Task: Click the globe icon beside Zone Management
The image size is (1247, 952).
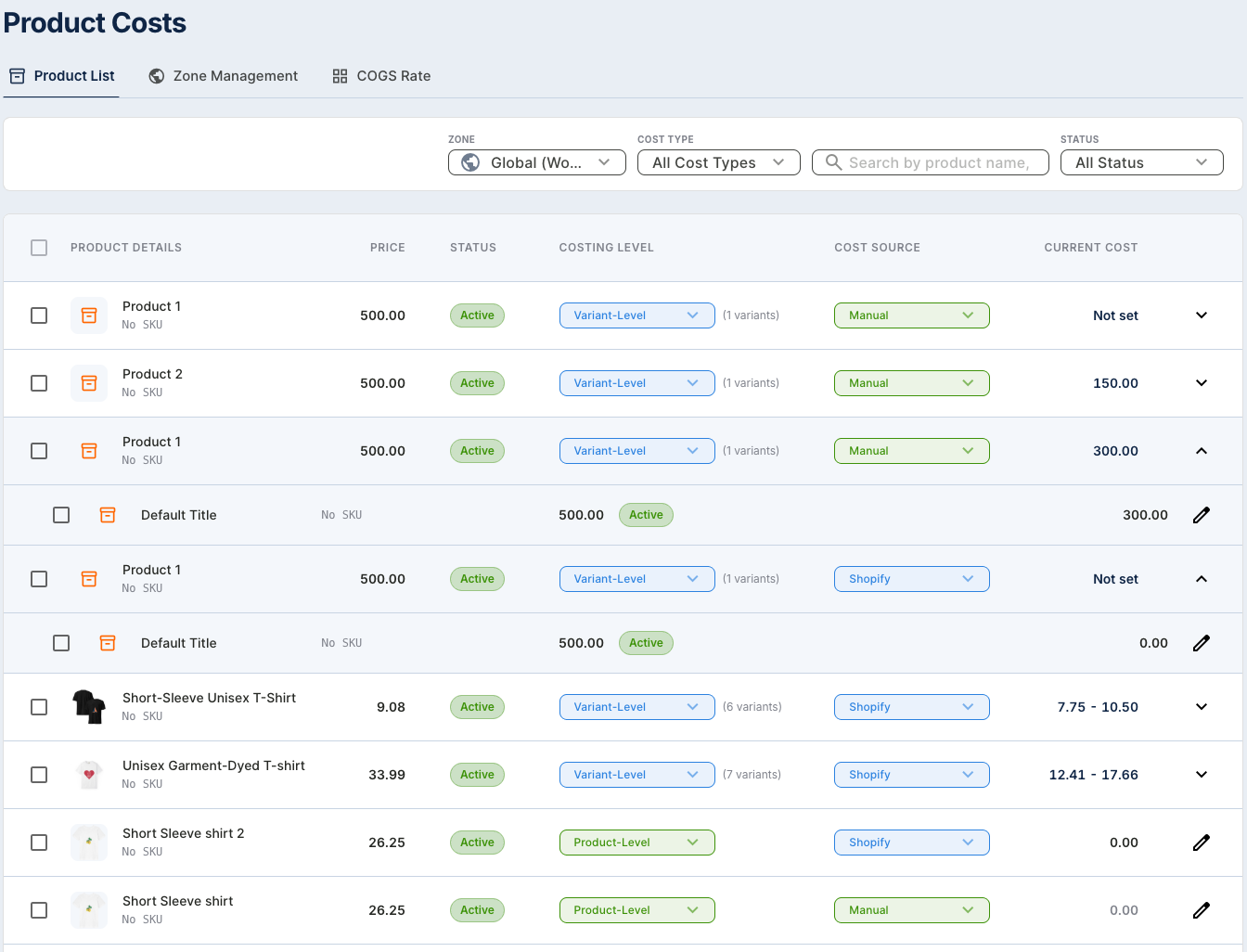Action: point(157,76)
